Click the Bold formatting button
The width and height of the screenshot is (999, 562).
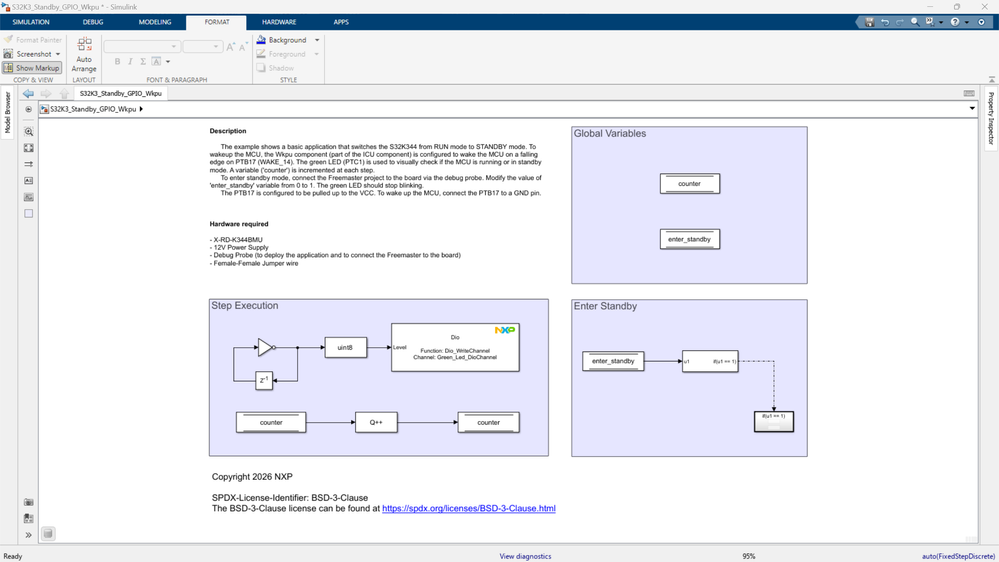click(x=117, y=62)
